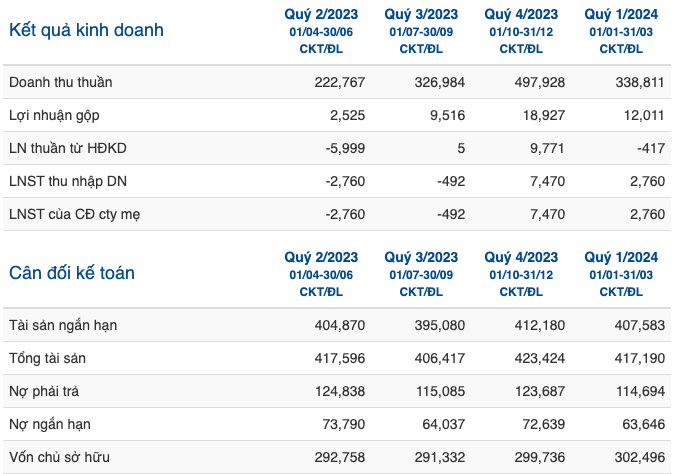The width and height of the screenshot is (674, 474).
Task: Select the Doanh thu thuần row label
Action: click(x=61, y=82)
